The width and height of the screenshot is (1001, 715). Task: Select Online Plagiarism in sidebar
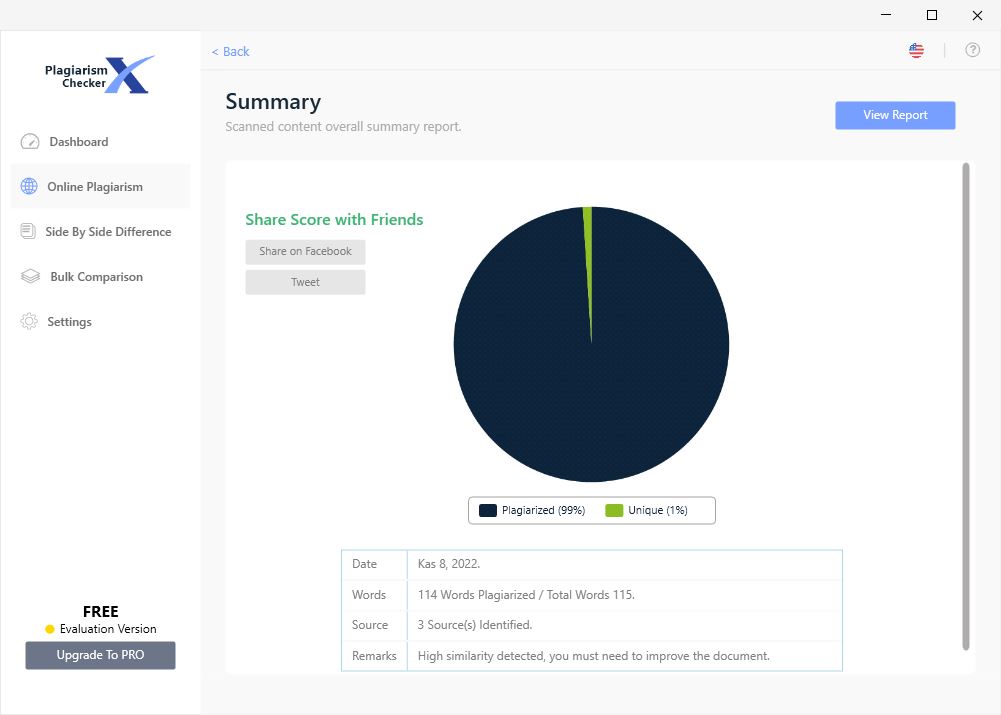[x=100, y=186]
